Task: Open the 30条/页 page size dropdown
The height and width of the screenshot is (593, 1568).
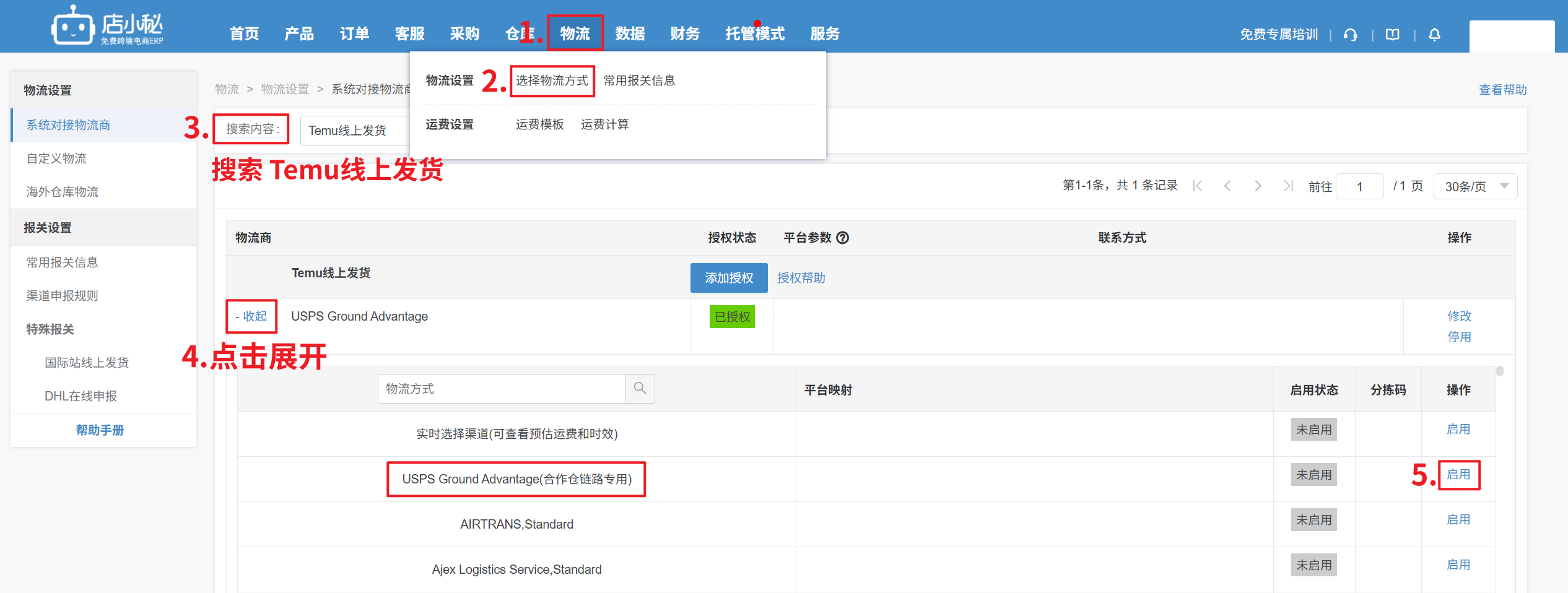Action: coord(1475,186)
